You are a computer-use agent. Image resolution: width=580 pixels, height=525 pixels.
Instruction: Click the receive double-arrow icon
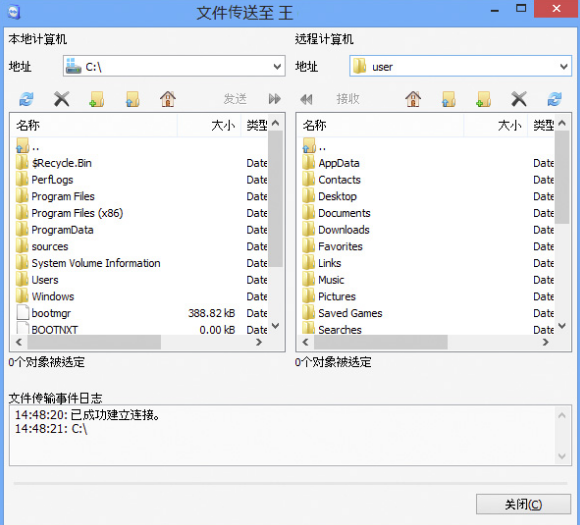pos(306,99)
